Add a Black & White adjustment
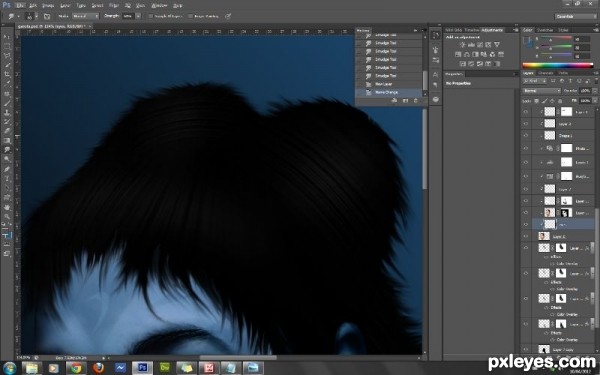The width and height of the screenshot is (600, 375). tap(475, 54)
